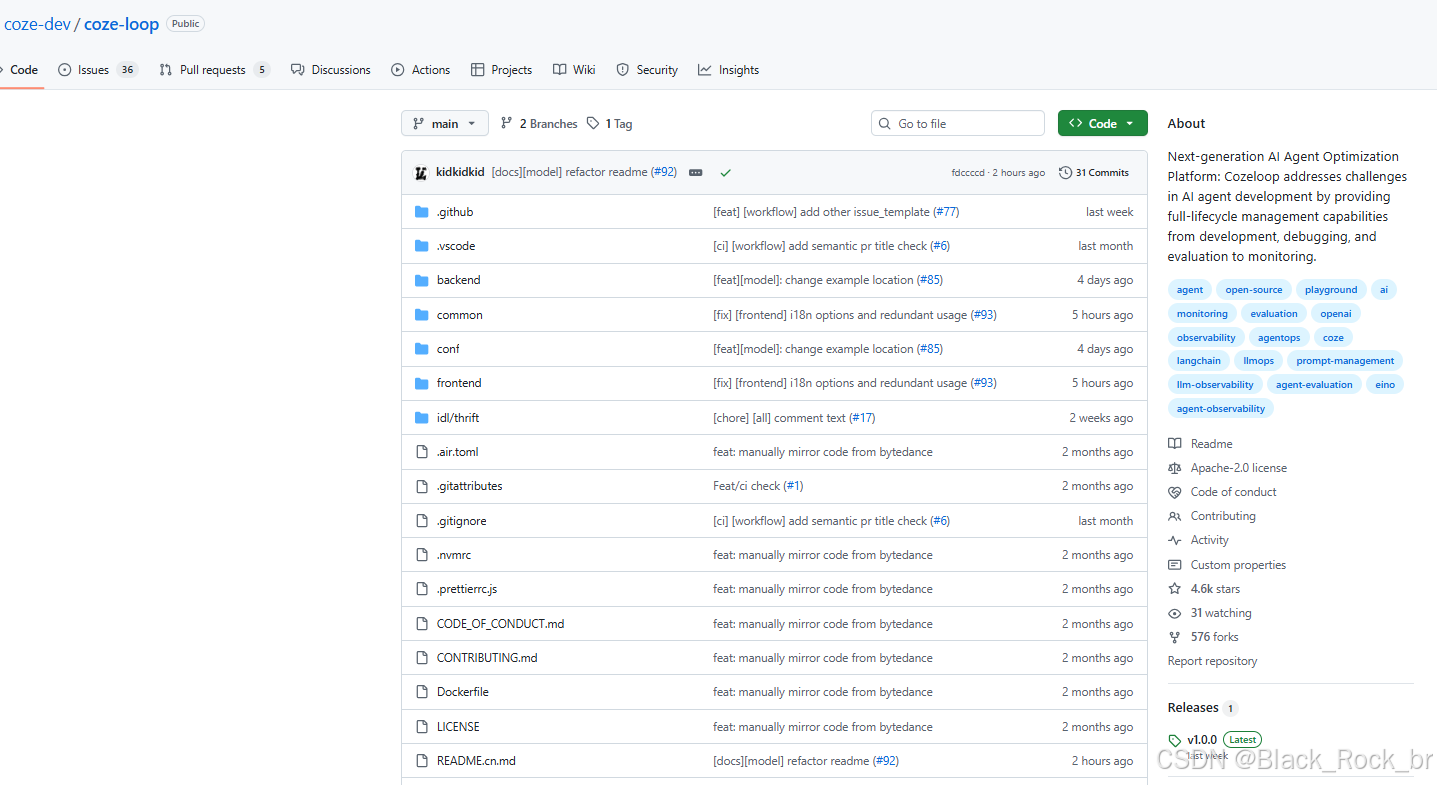The height and width of the screenshot is (785, 1437).
Task: Click the playground topic tag
Action: pyautogui.click(x=1331, y=290)
